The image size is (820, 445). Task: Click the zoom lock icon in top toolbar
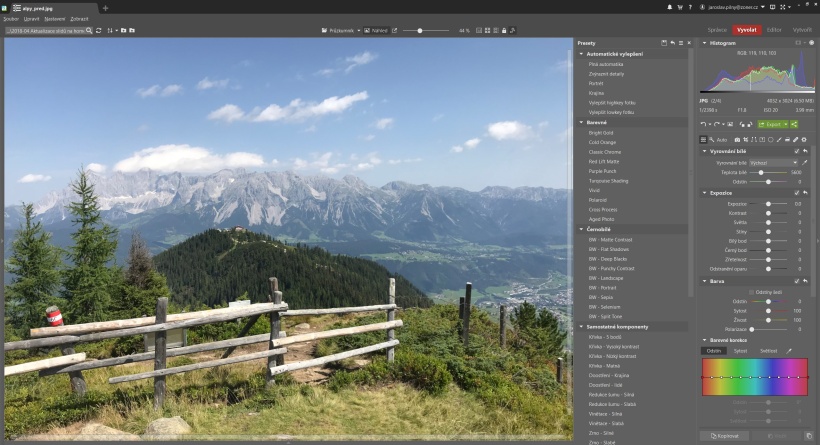click(x=504, y=30)
